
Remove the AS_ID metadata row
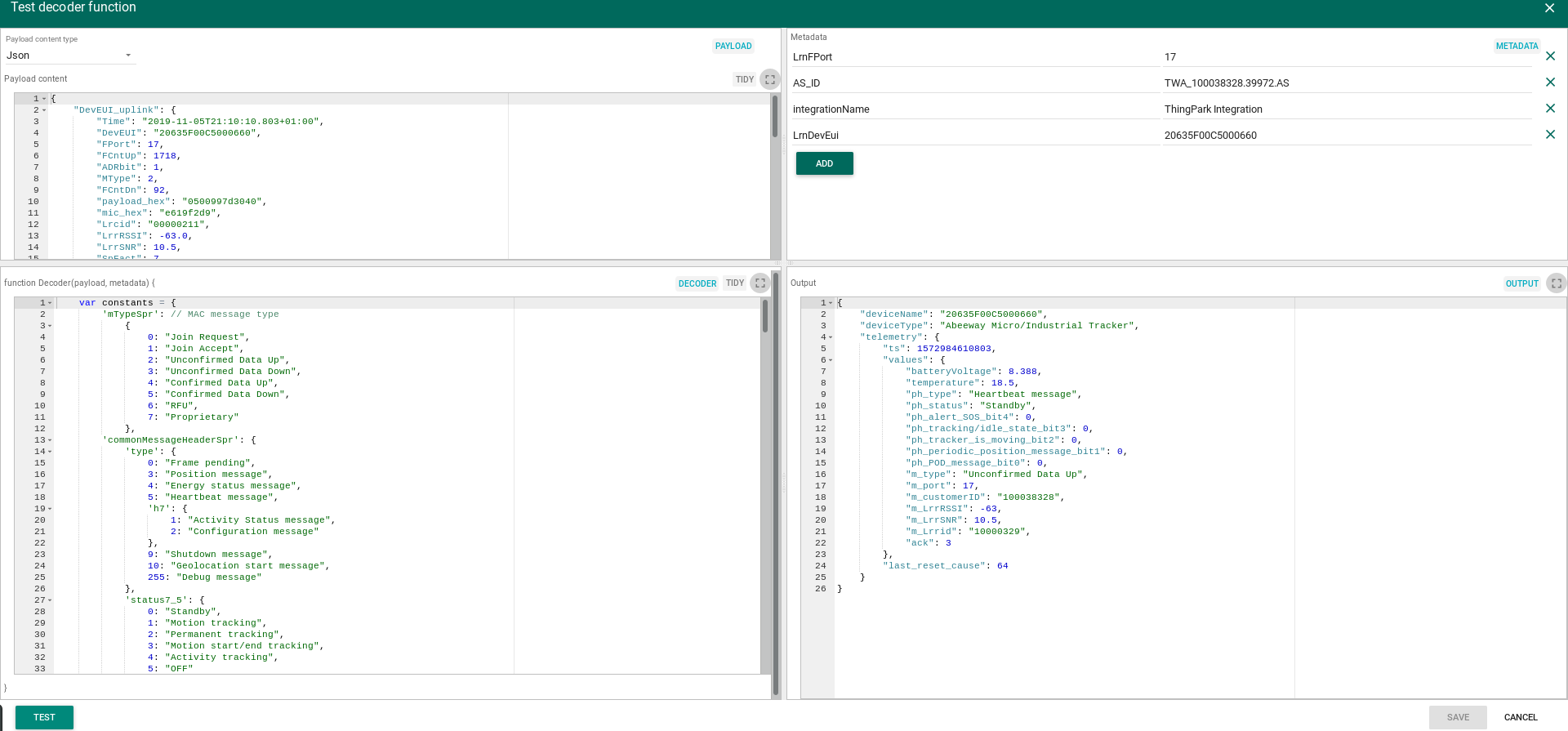pos(1550,82)
